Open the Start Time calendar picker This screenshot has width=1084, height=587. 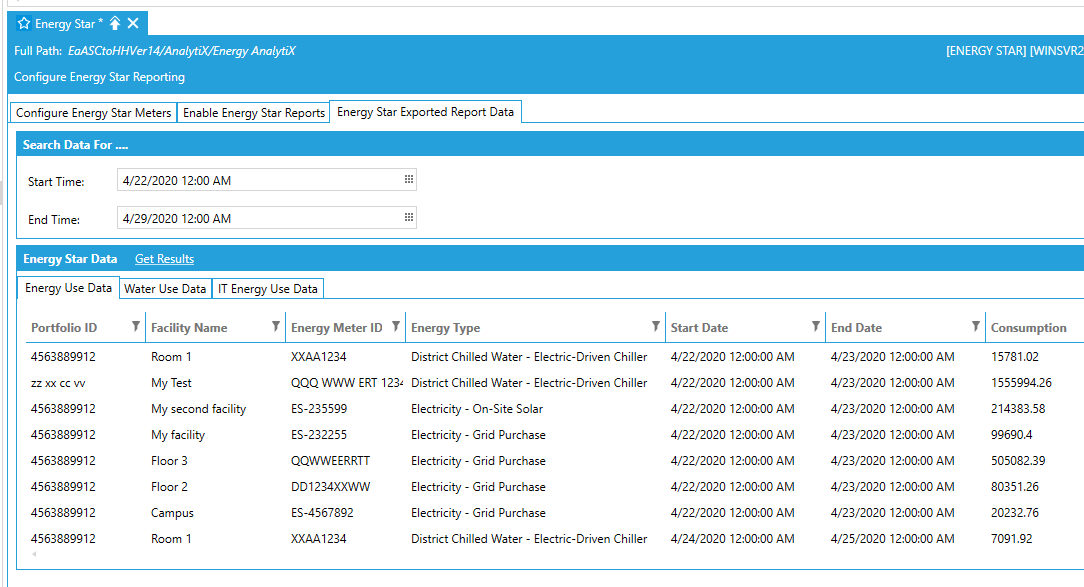[408, 180]
